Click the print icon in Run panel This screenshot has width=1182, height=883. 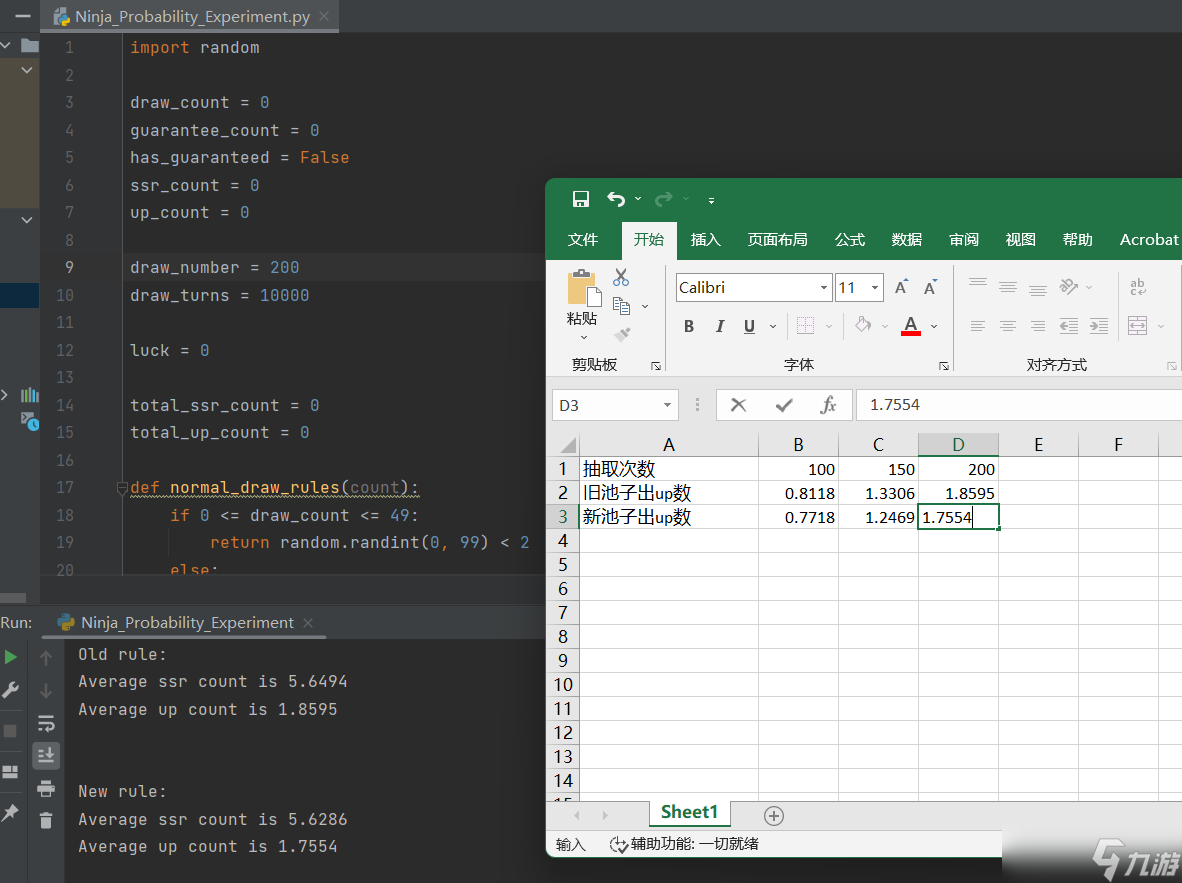pyautogui.click(x=46, y=788)
